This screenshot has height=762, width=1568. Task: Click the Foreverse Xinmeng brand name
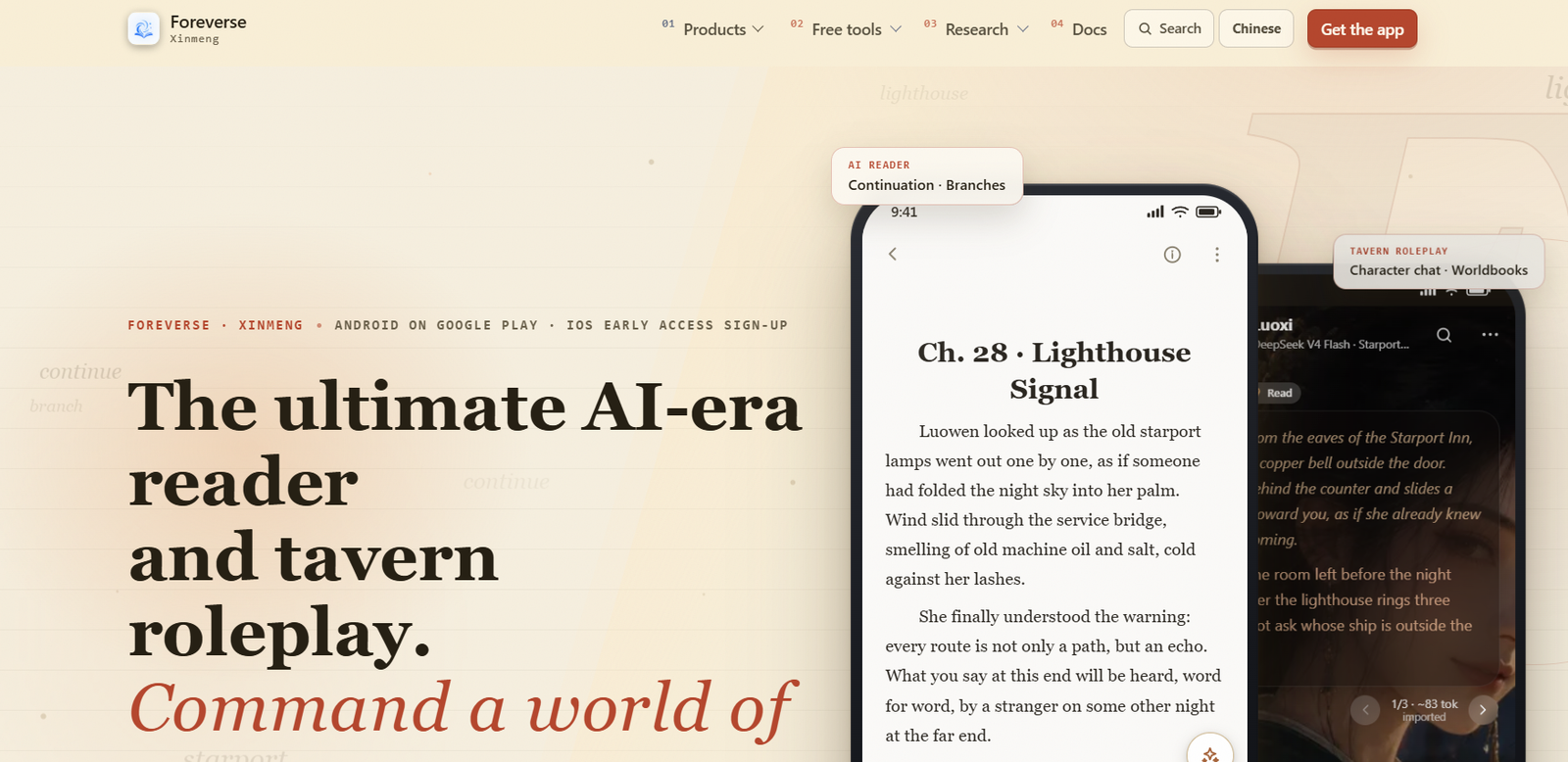point(208,28)
